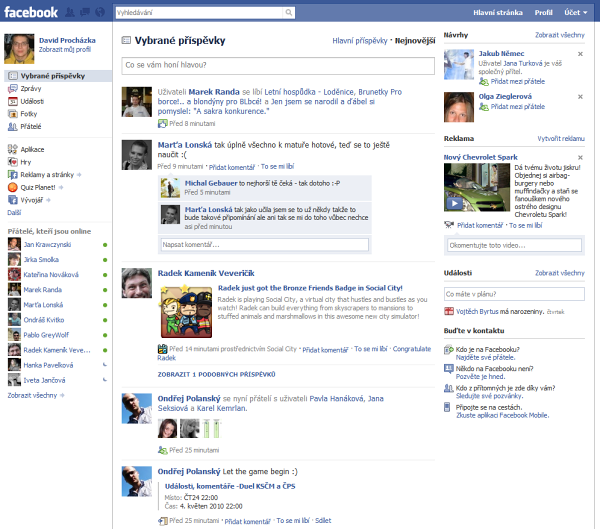Viewport: 600px width, 529px height.
Task: Click Zkuste aplikaci Facebook Mobile link
Action: click(x=502, y=415)
